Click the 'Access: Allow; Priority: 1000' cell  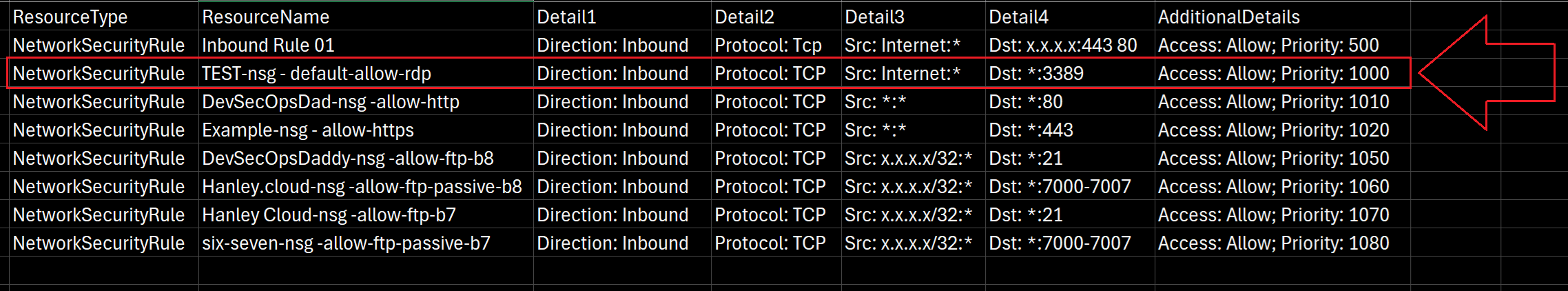1273,73
